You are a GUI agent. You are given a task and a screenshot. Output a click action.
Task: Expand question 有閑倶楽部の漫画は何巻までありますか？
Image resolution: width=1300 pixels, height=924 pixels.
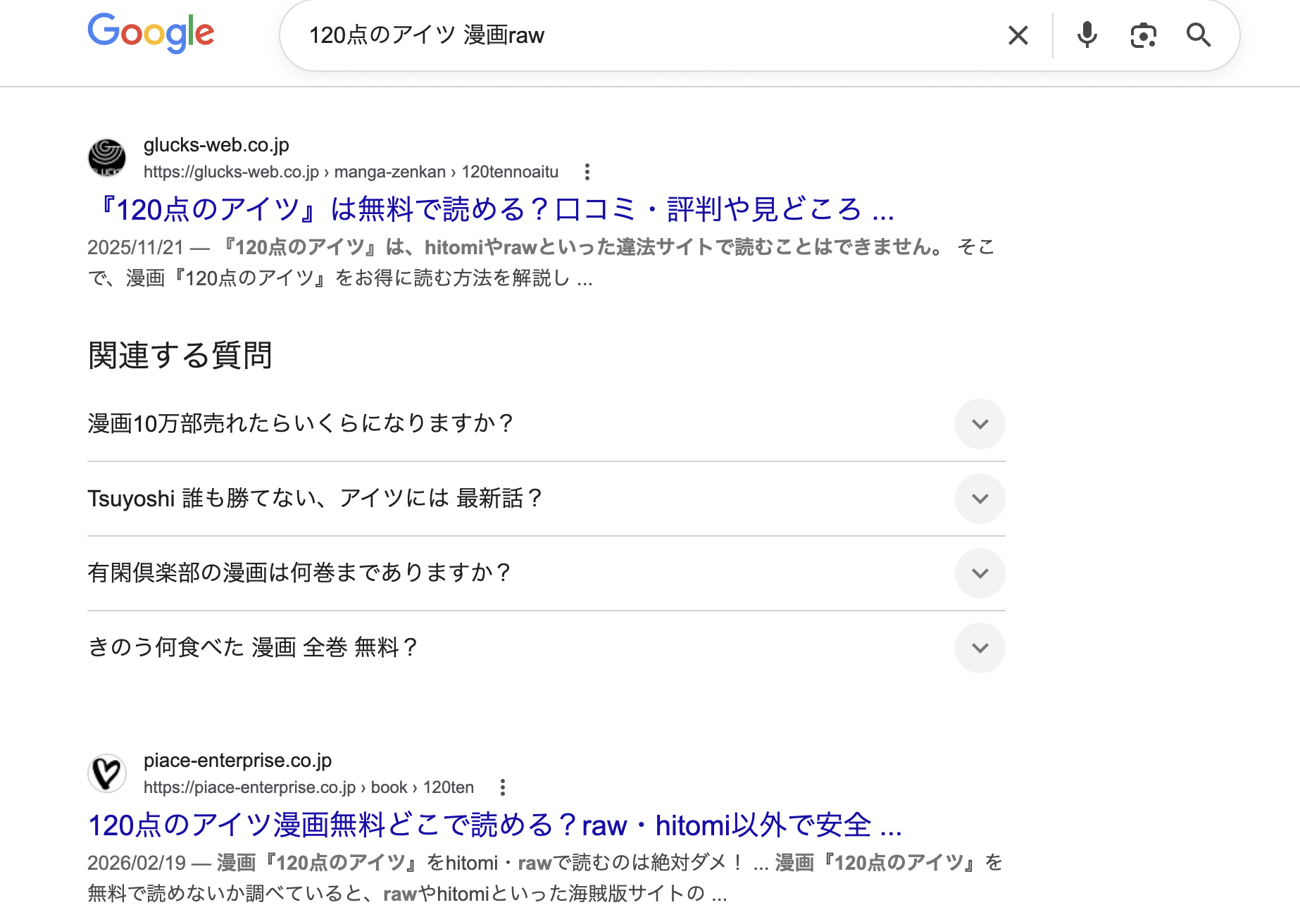546,573
